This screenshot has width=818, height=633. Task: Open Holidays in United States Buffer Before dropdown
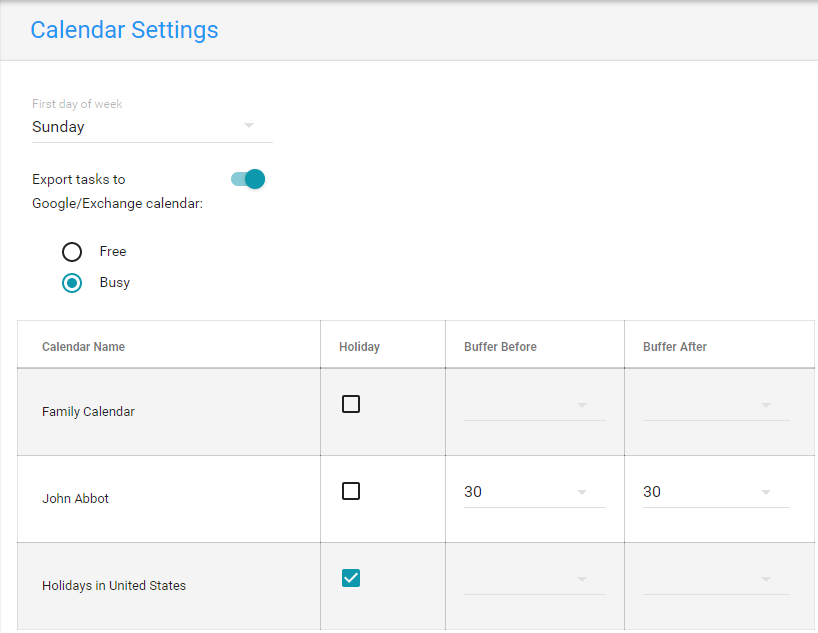click(x=534, y=579)
